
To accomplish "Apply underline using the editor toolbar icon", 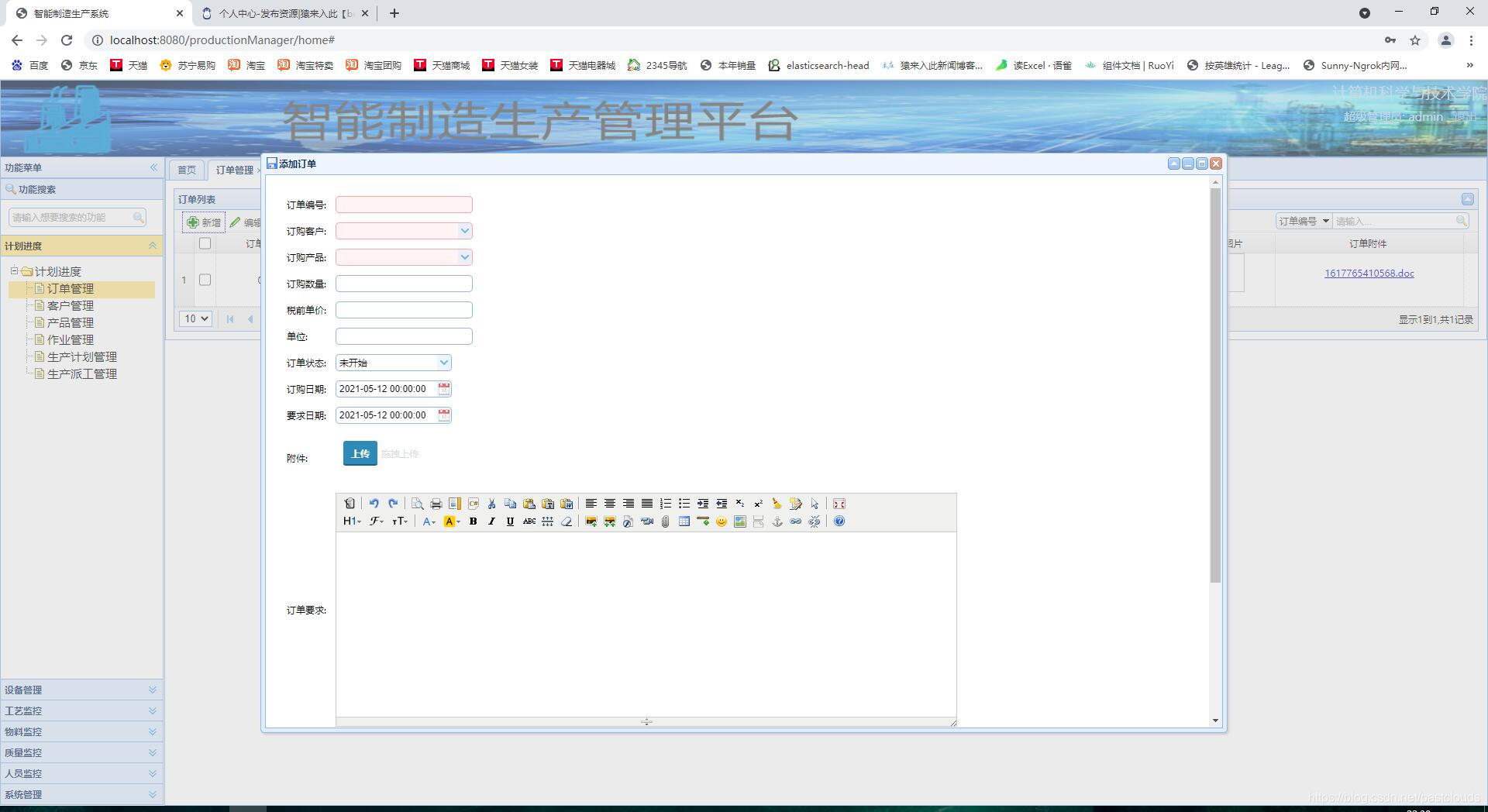I will [x=510, y=521].
